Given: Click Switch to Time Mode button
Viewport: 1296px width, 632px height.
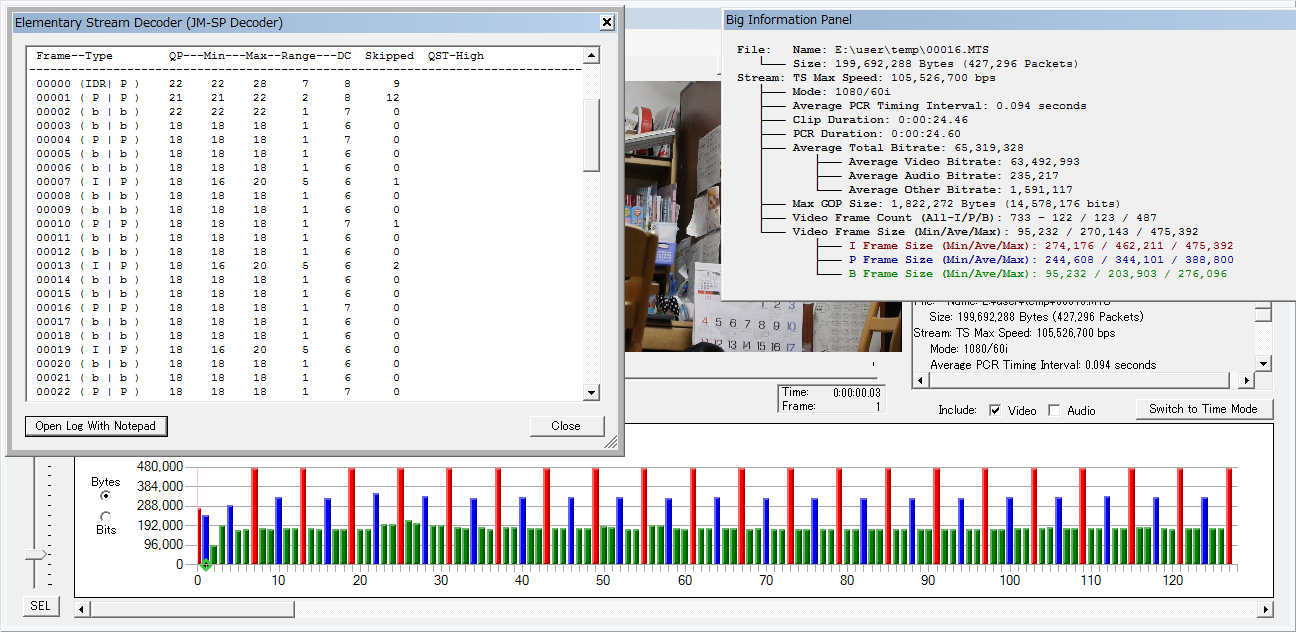Looking at the screenshot, I should click(1203, 409).
